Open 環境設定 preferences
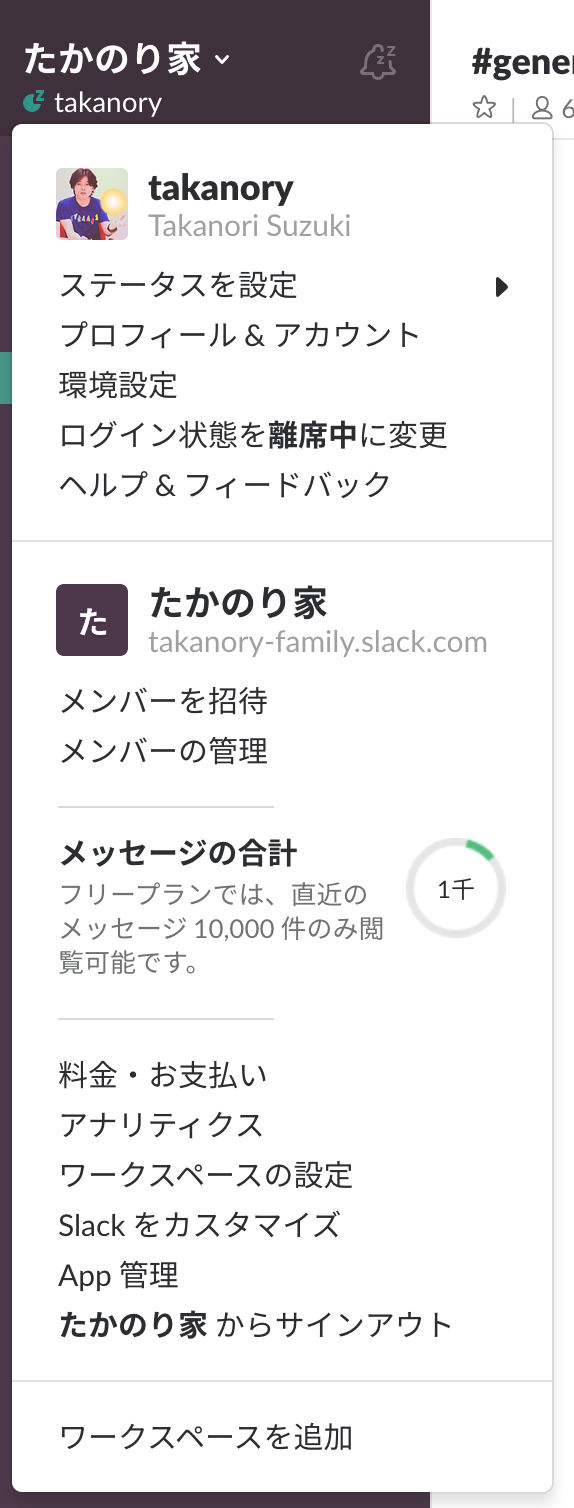The width and height of the screenshot is (574, 1508). coord(118,385)
